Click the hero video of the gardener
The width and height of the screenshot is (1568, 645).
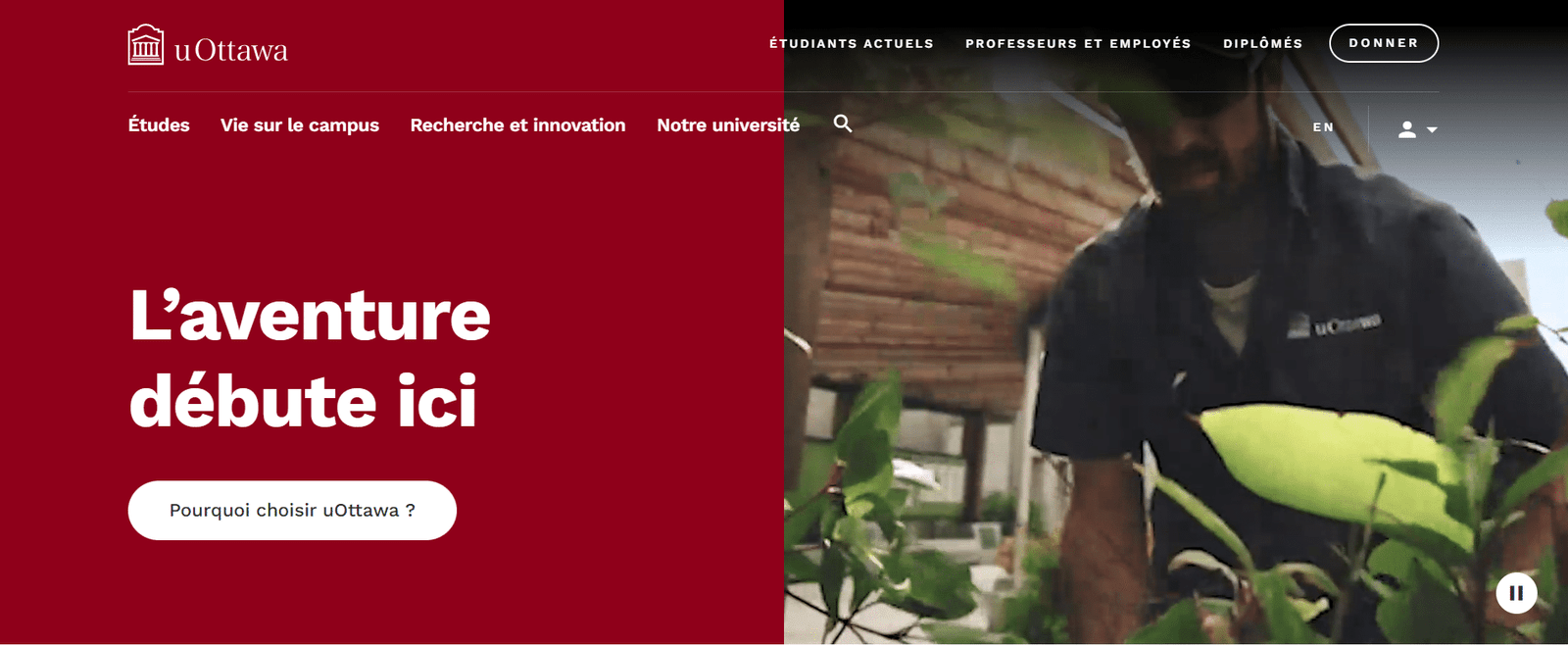(x=1176, y=392)
